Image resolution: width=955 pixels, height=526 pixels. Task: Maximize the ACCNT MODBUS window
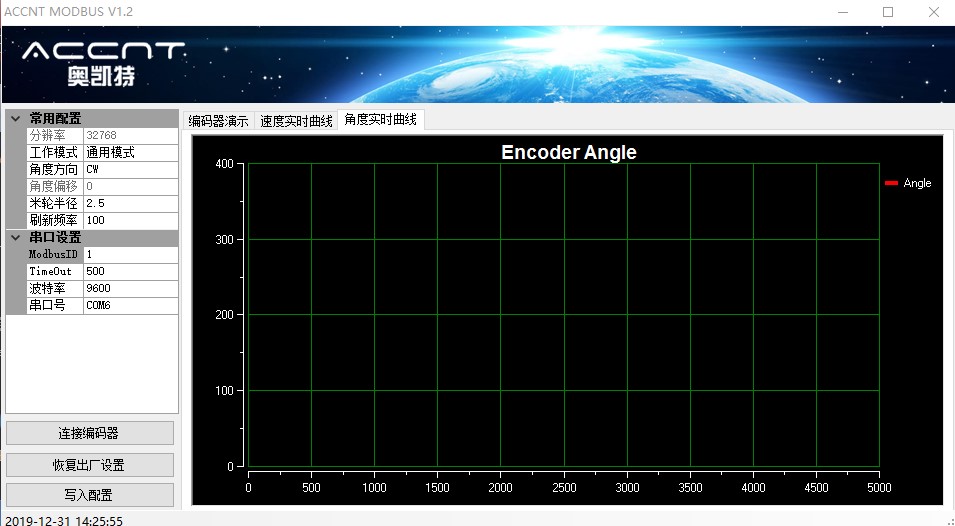click(x=887, y=12)
